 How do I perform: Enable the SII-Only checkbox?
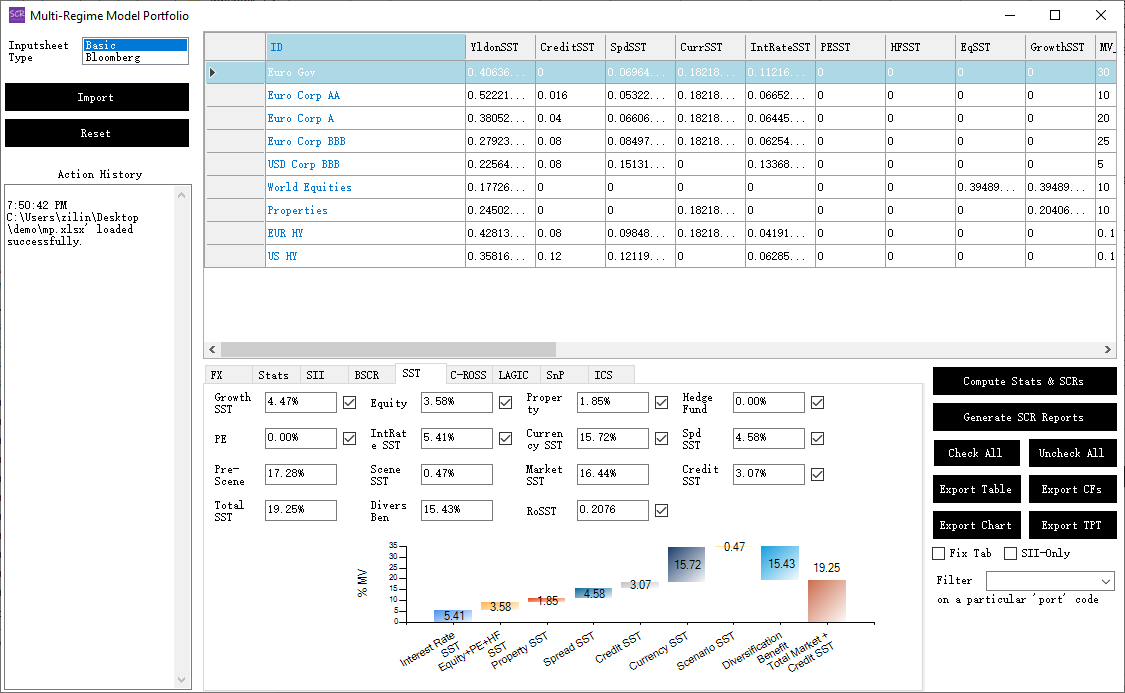click(x=1011, y=552)
